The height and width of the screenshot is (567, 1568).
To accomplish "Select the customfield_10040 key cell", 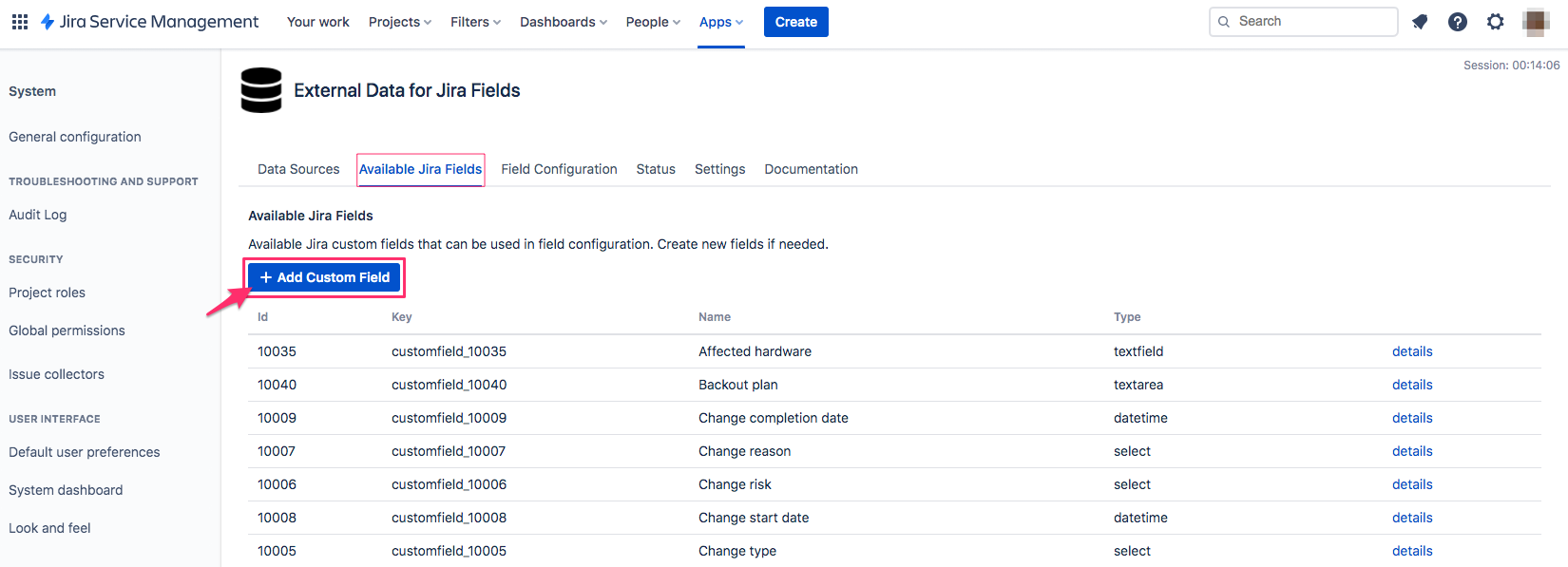I will (449, 385).
